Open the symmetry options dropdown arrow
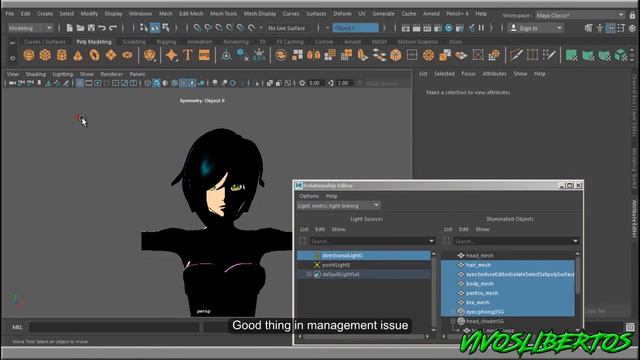This screenshot has width=640, height=360. [x=327, y=28]
